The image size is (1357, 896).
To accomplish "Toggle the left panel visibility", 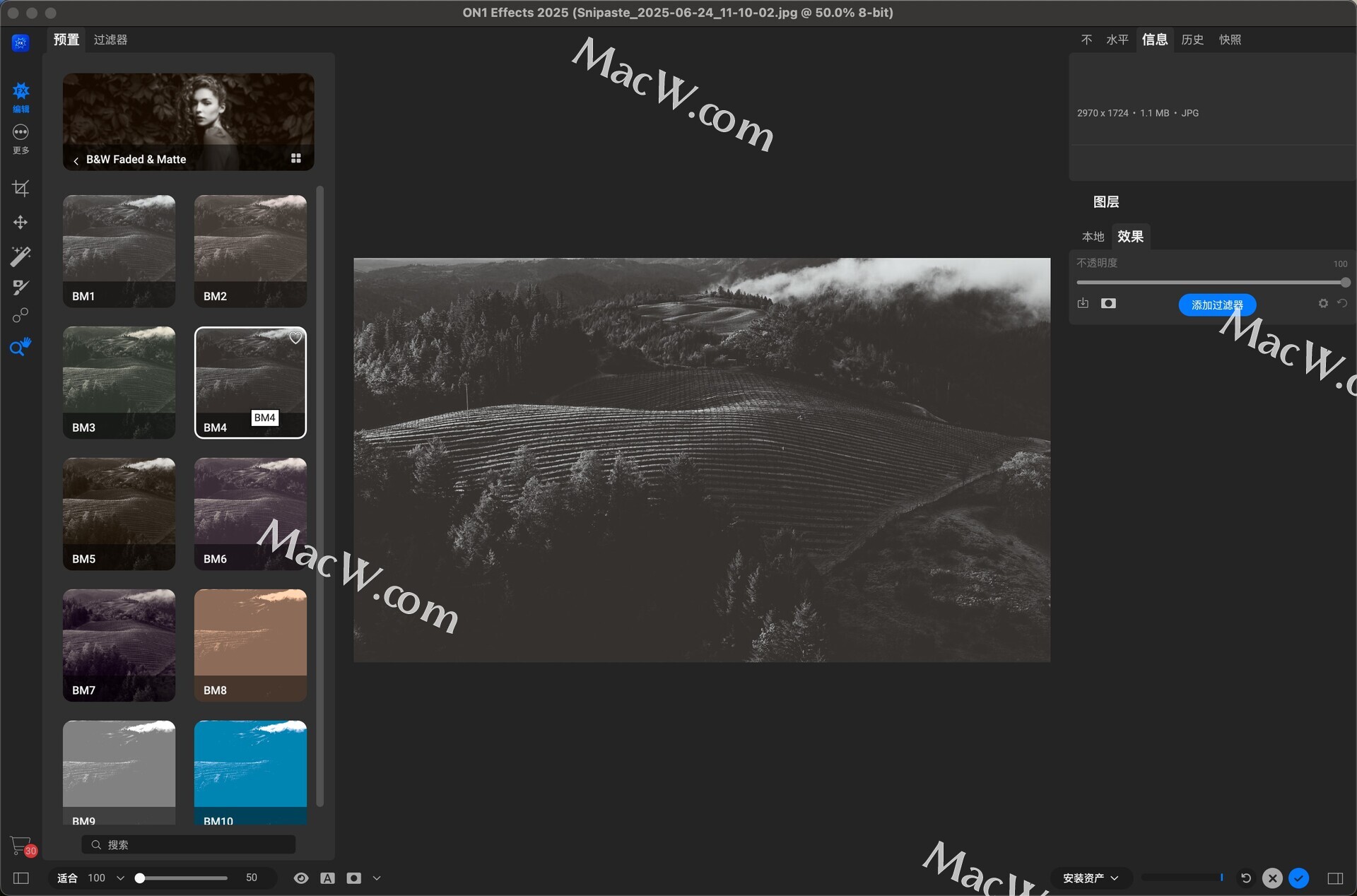I will pos(21,878).
